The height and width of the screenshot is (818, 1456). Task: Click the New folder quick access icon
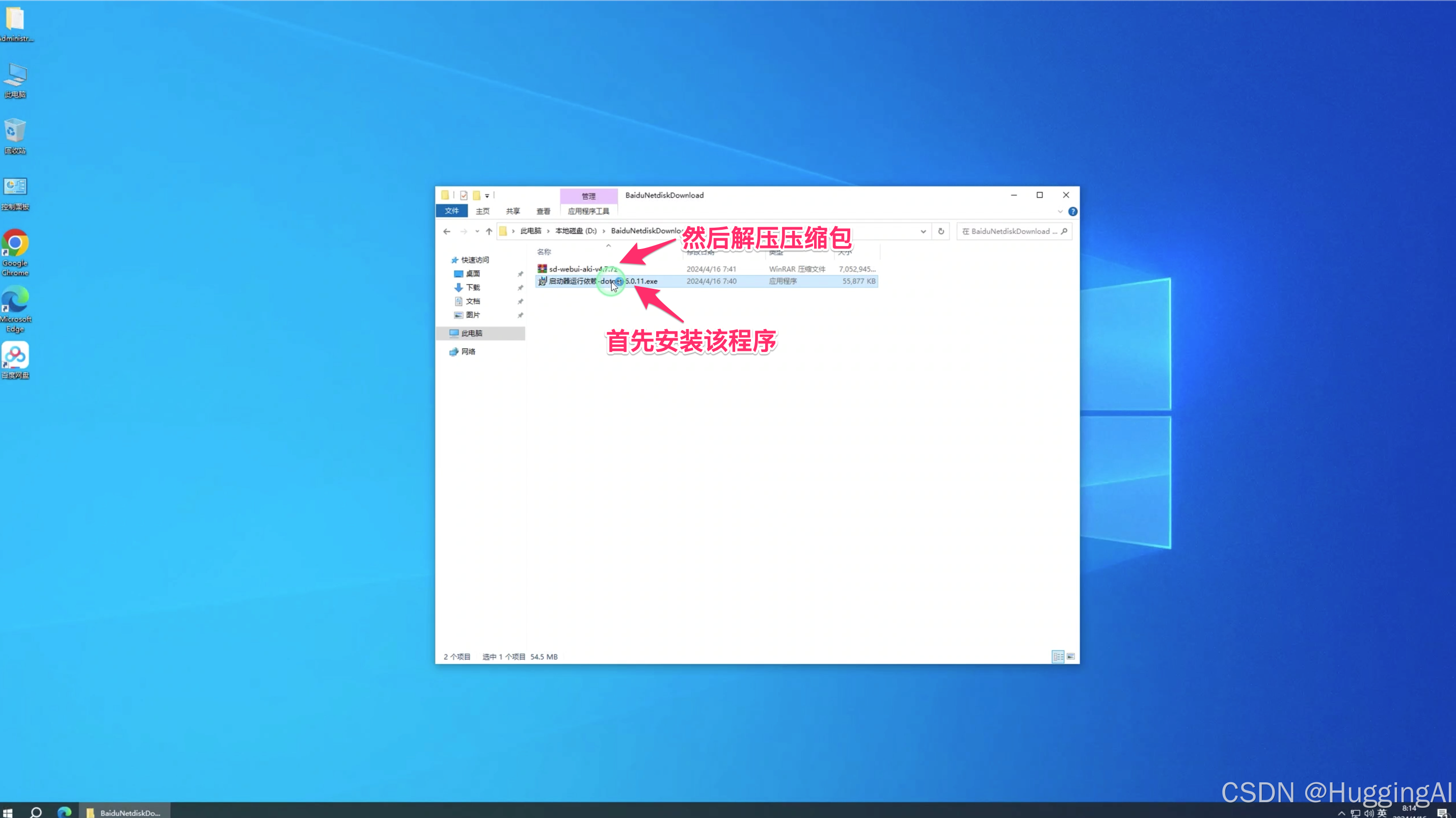[476, 196]
